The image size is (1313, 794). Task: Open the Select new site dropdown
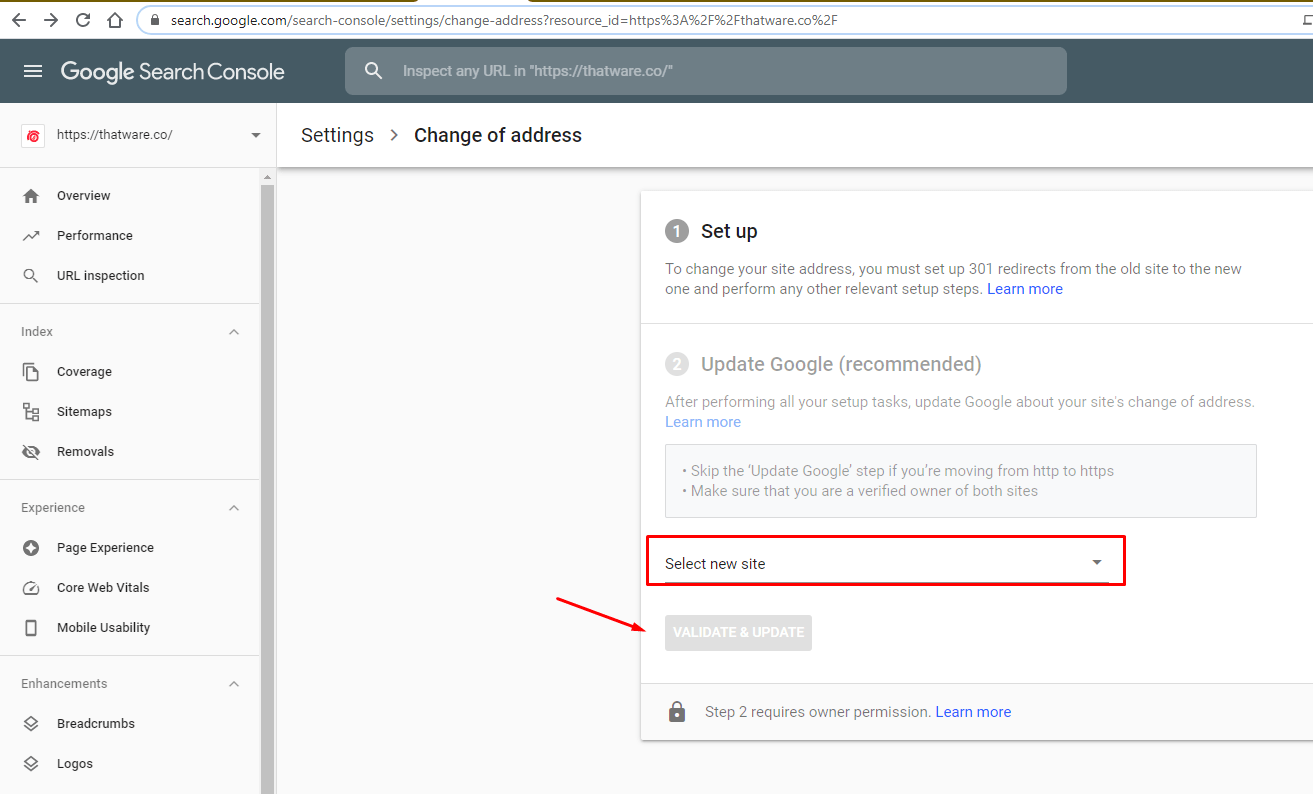pyautogui.click(x=887, y=563)
